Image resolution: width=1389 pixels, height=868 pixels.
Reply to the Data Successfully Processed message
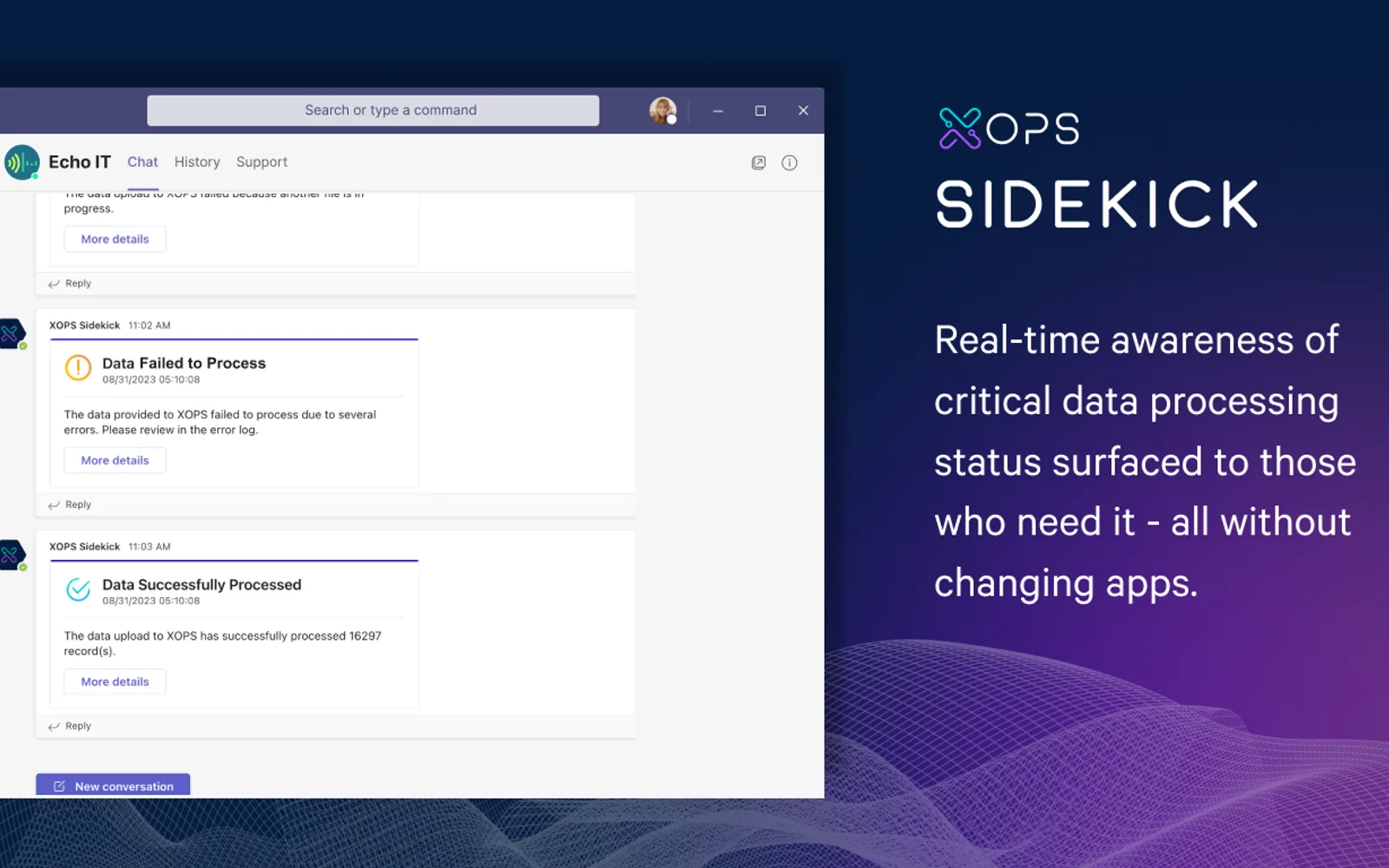click(69, 726)
